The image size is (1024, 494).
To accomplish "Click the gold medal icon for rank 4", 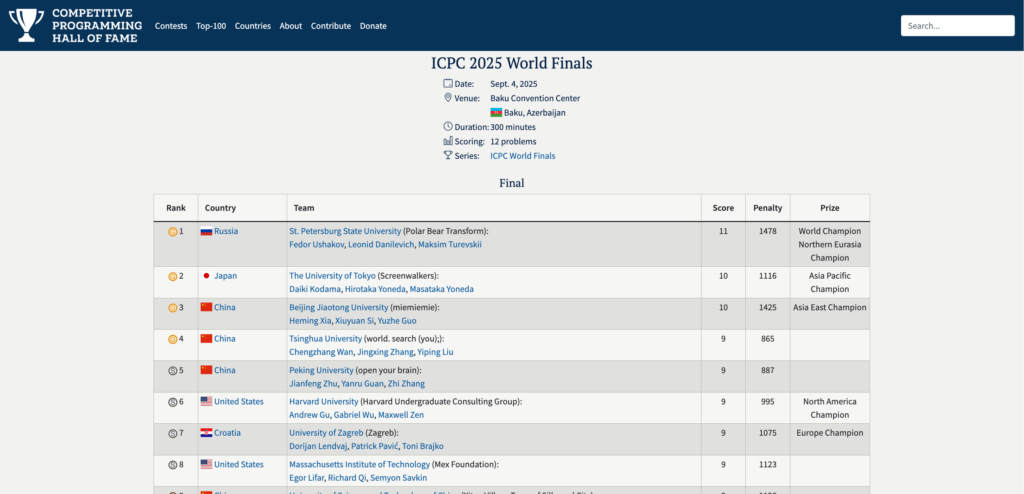I will click(x=173, y=338).
